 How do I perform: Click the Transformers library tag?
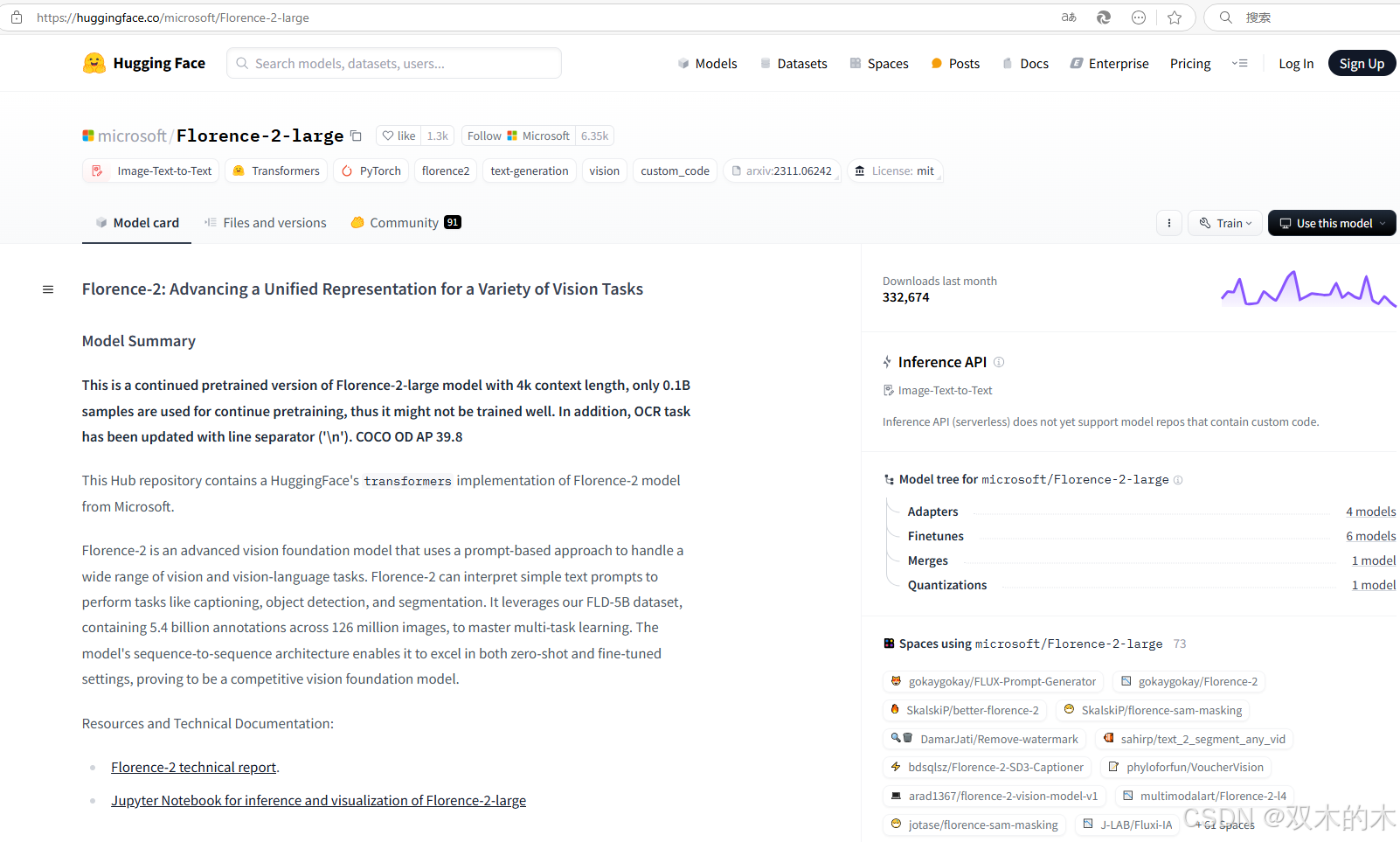276,170
